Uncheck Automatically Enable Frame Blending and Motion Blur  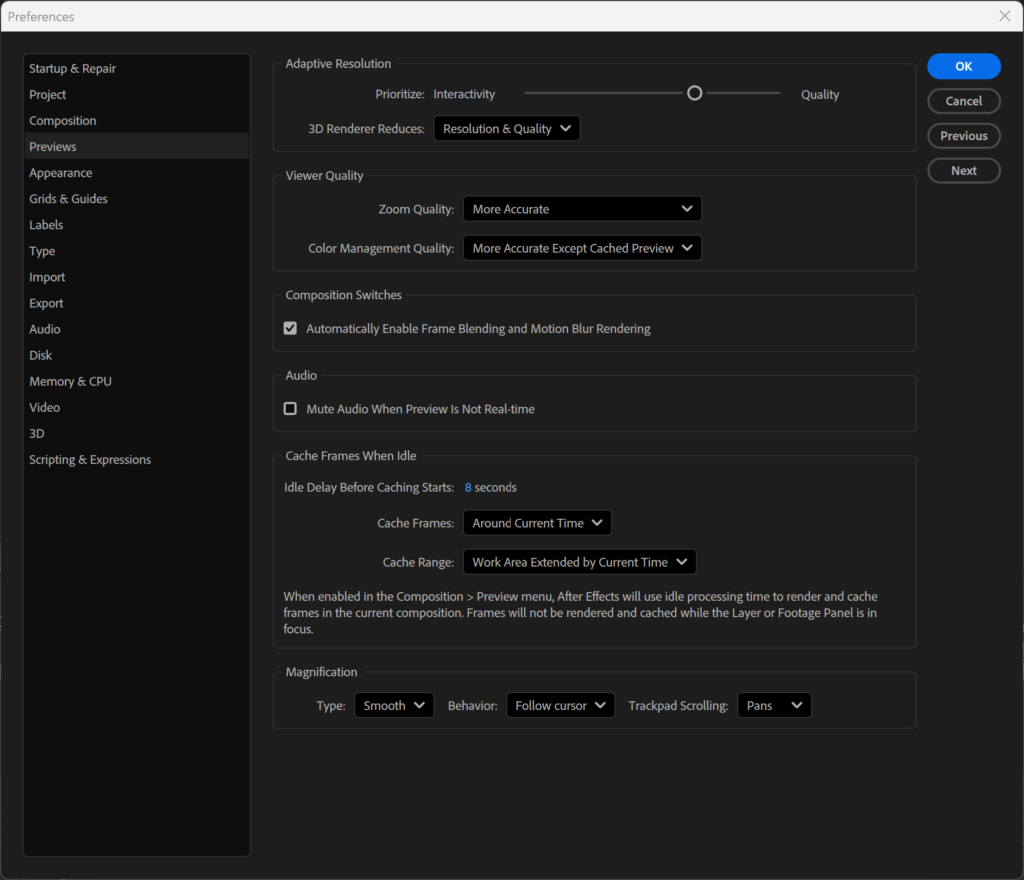pyautogui.click(x=290, y=328)
